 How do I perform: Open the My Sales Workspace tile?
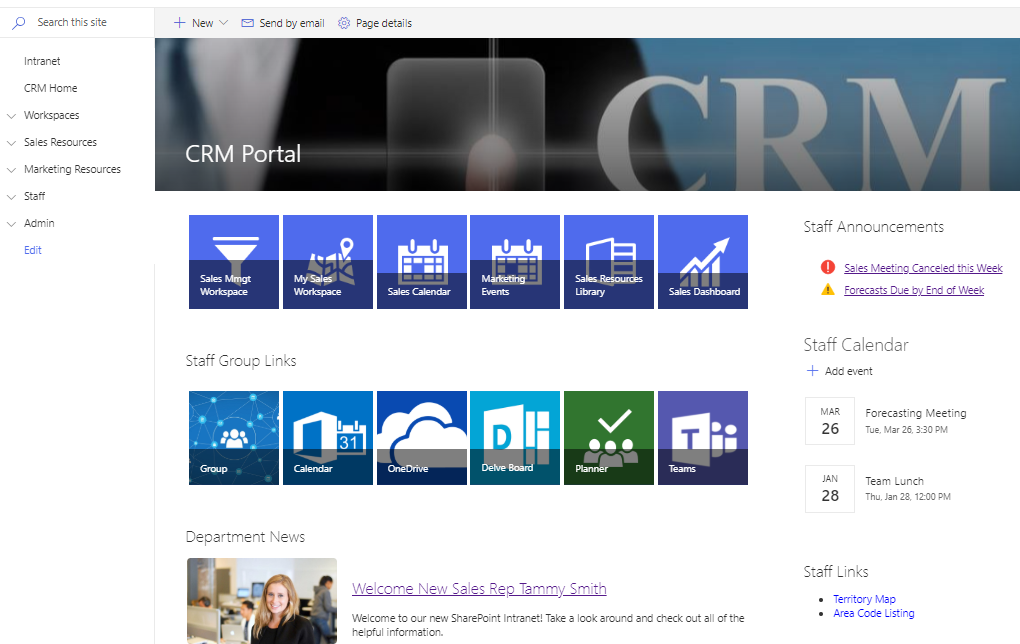tap(327, 261)
